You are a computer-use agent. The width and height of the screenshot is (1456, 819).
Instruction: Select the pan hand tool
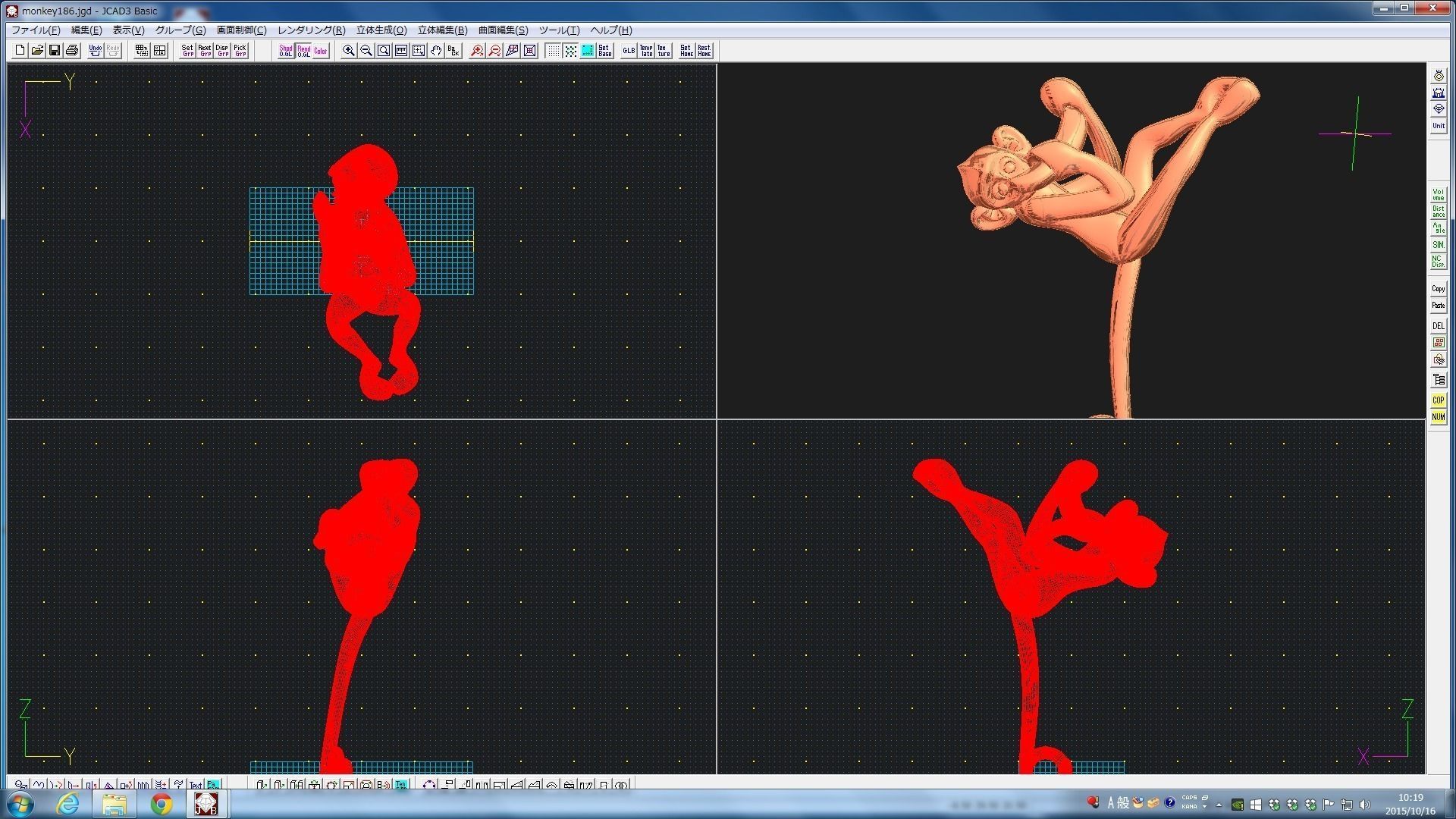[436, 51]
